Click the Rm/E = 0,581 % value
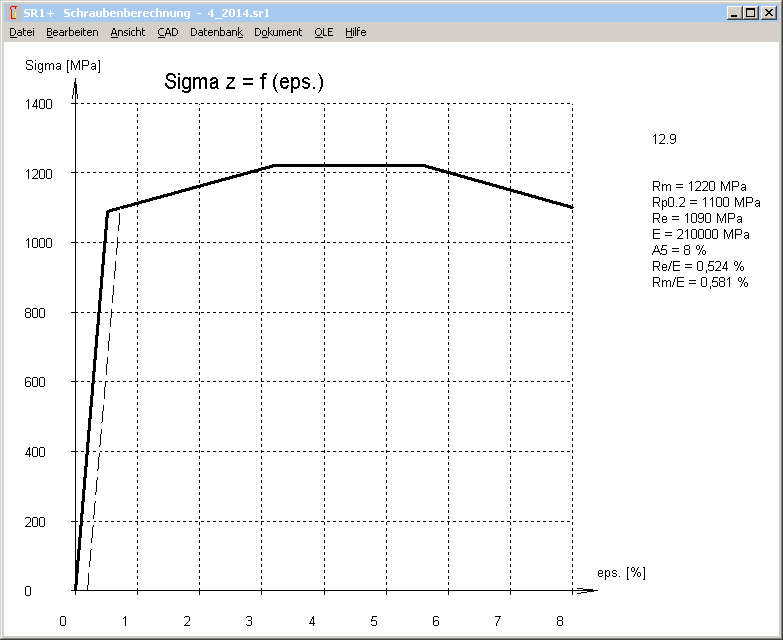 tap(699, 283)
